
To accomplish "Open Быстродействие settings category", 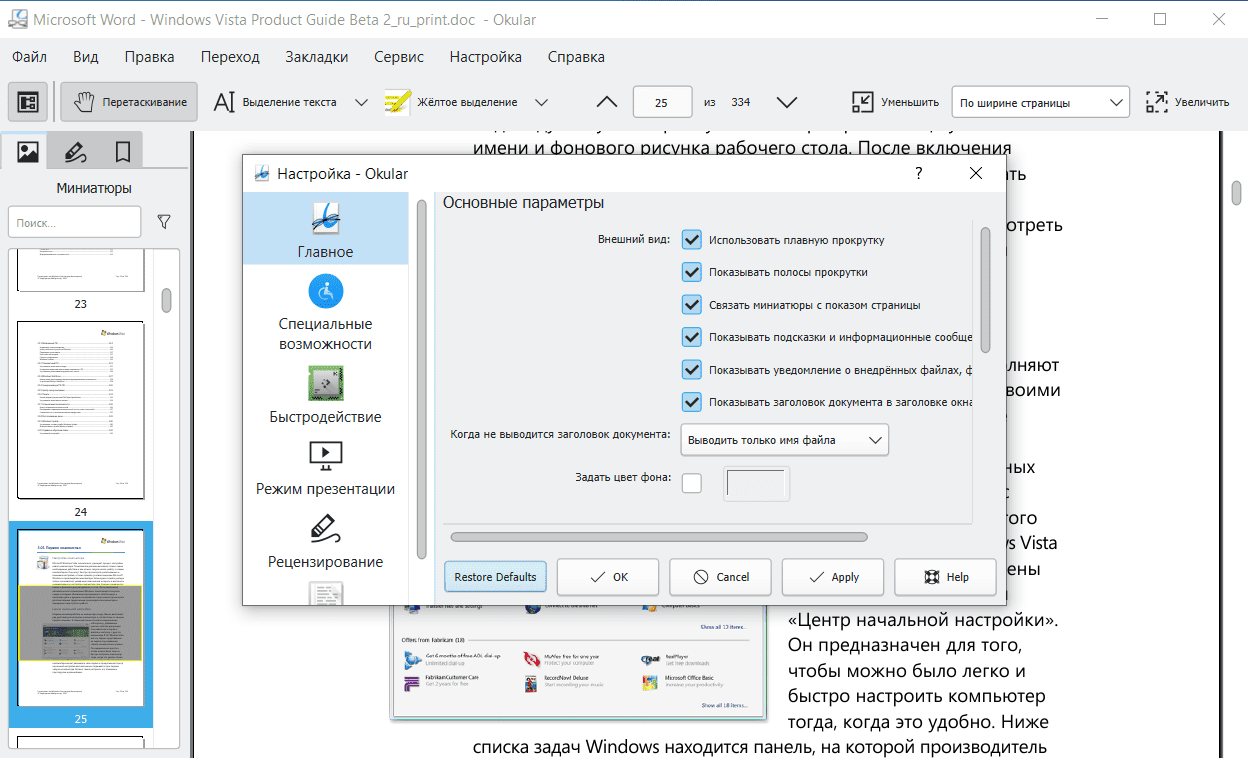I will [x=325, y=394].
